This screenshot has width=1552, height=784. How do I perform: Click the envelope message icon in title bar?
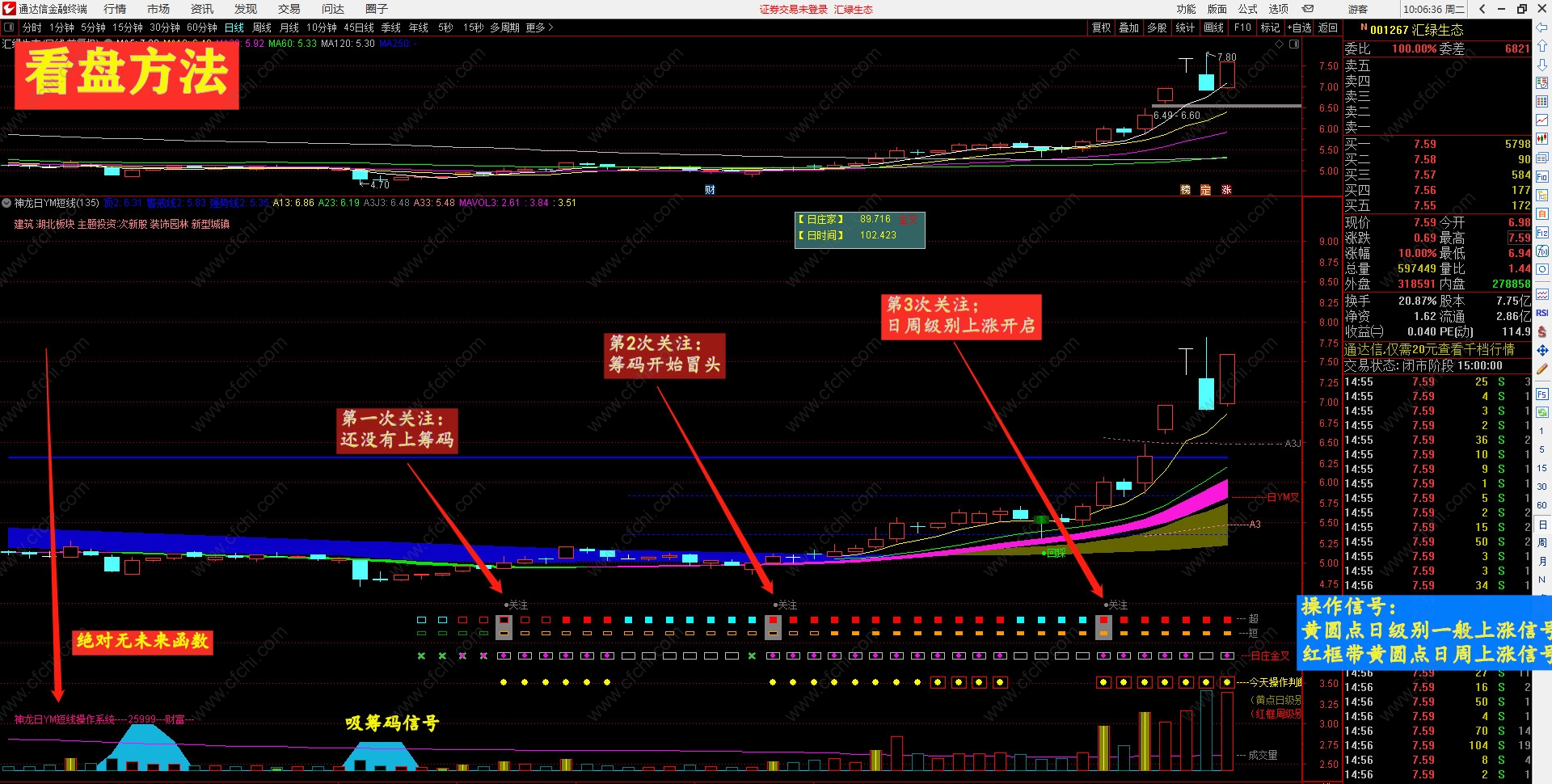point(1308,9)
